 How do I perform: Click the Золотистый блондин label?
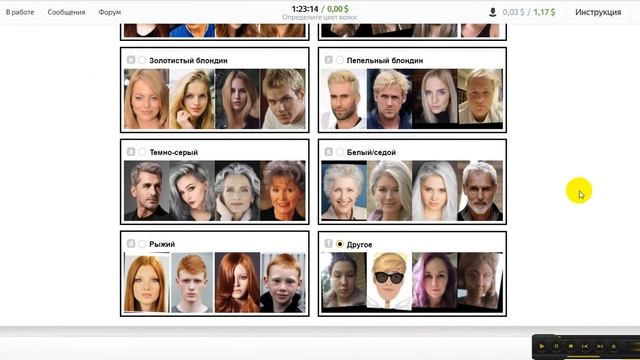tap(188, 60)
